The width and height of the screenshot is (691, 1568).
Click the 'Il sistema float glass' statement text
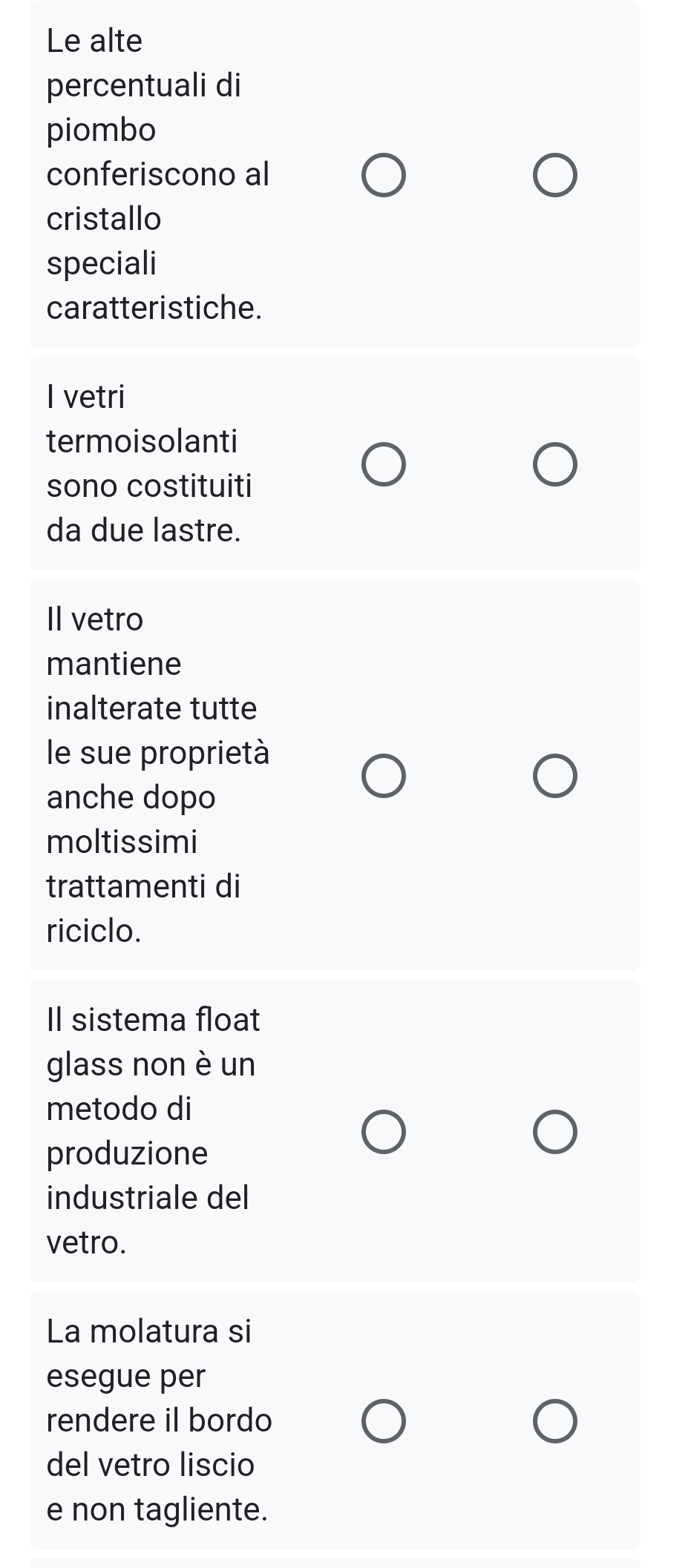[x=153, y=1131]
